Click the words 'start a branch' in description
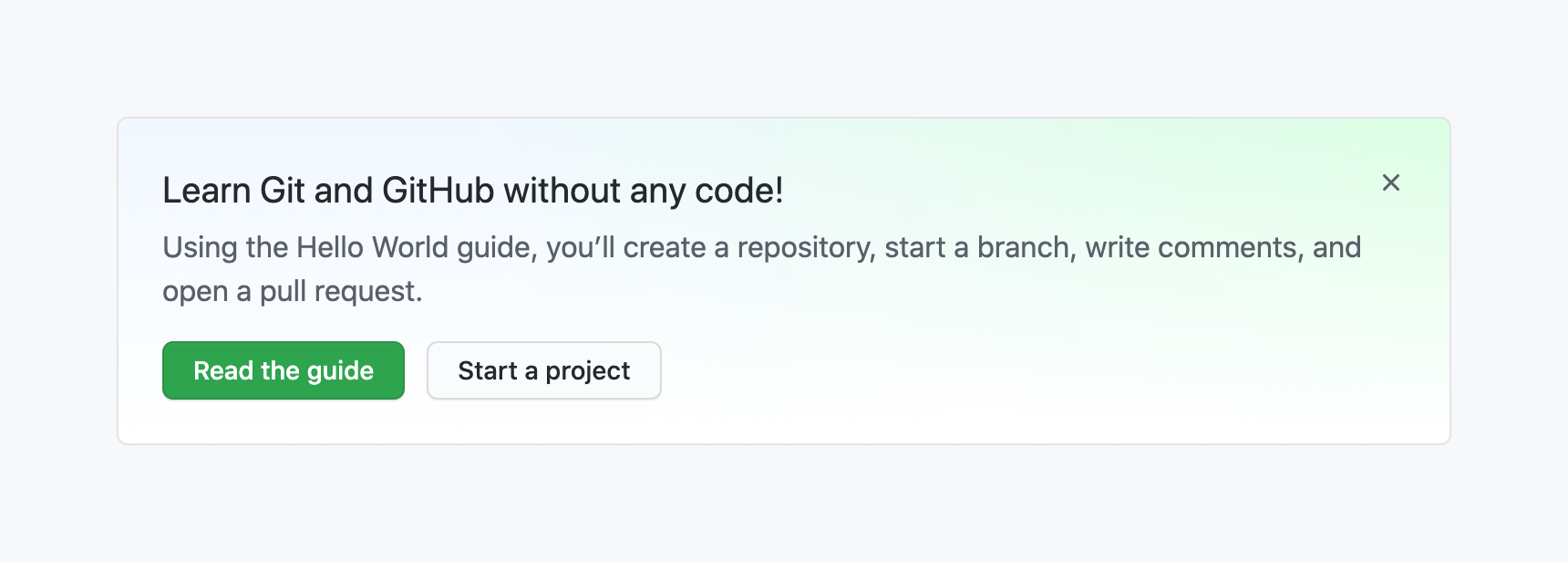1568x562 pixels. pyautogui.click(x=977, y=247)
